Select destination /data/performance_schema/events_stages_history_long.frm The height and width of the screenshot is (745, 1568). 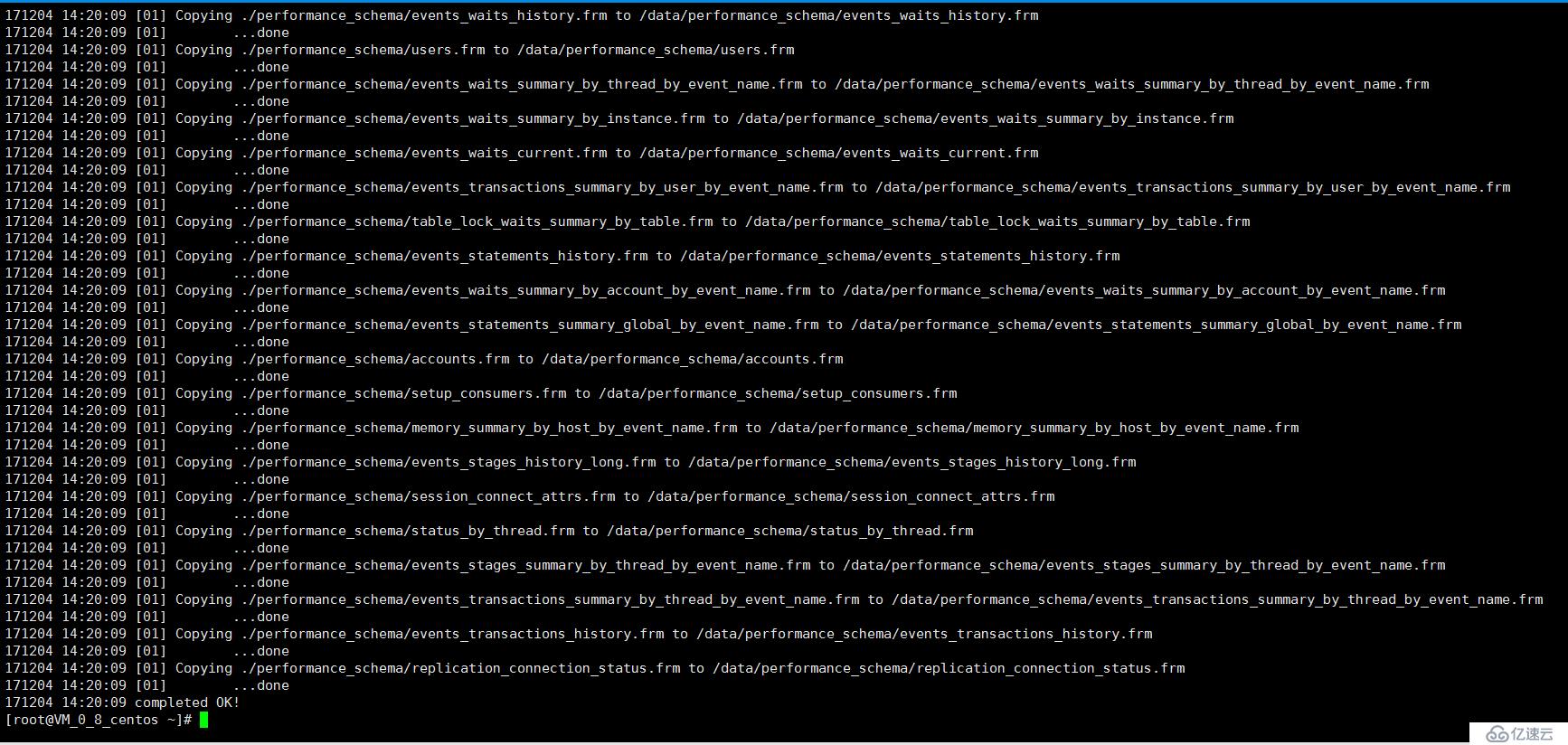point(912,462)
